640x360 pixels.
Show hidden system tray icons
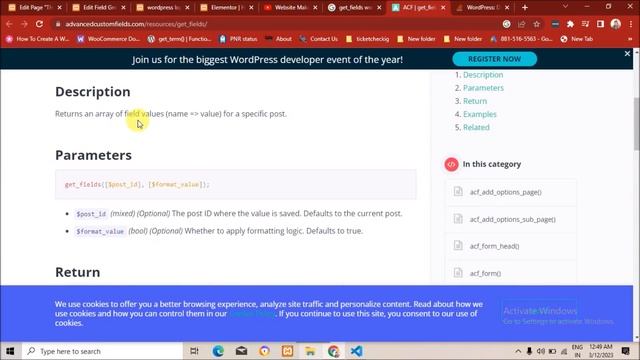tap(518, 351)
